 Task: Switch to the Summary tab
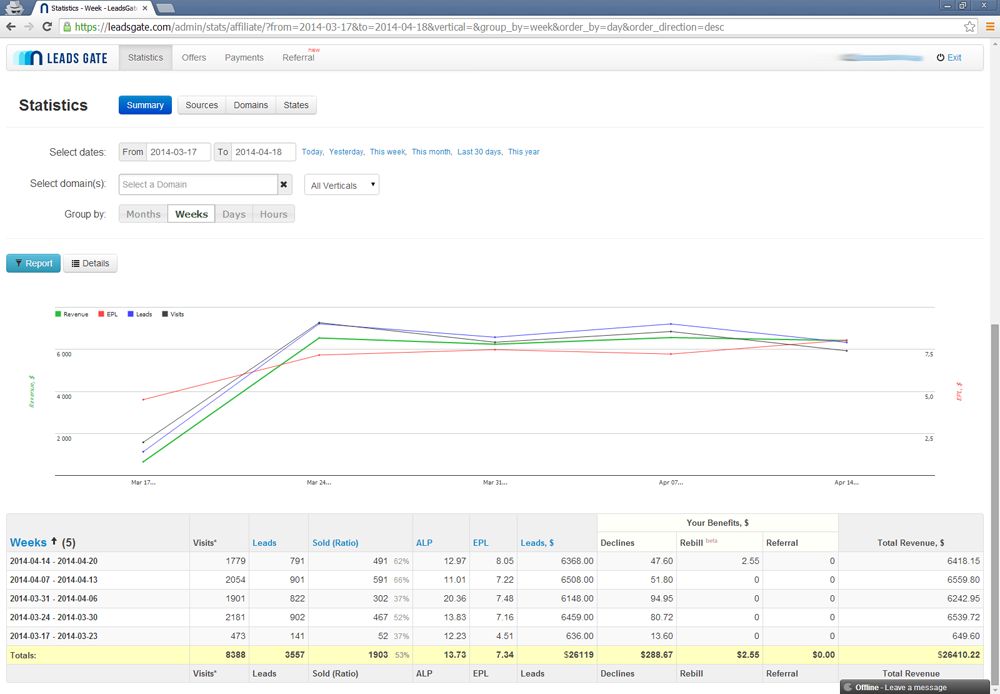pyautogui.click(x=145, y=105)
